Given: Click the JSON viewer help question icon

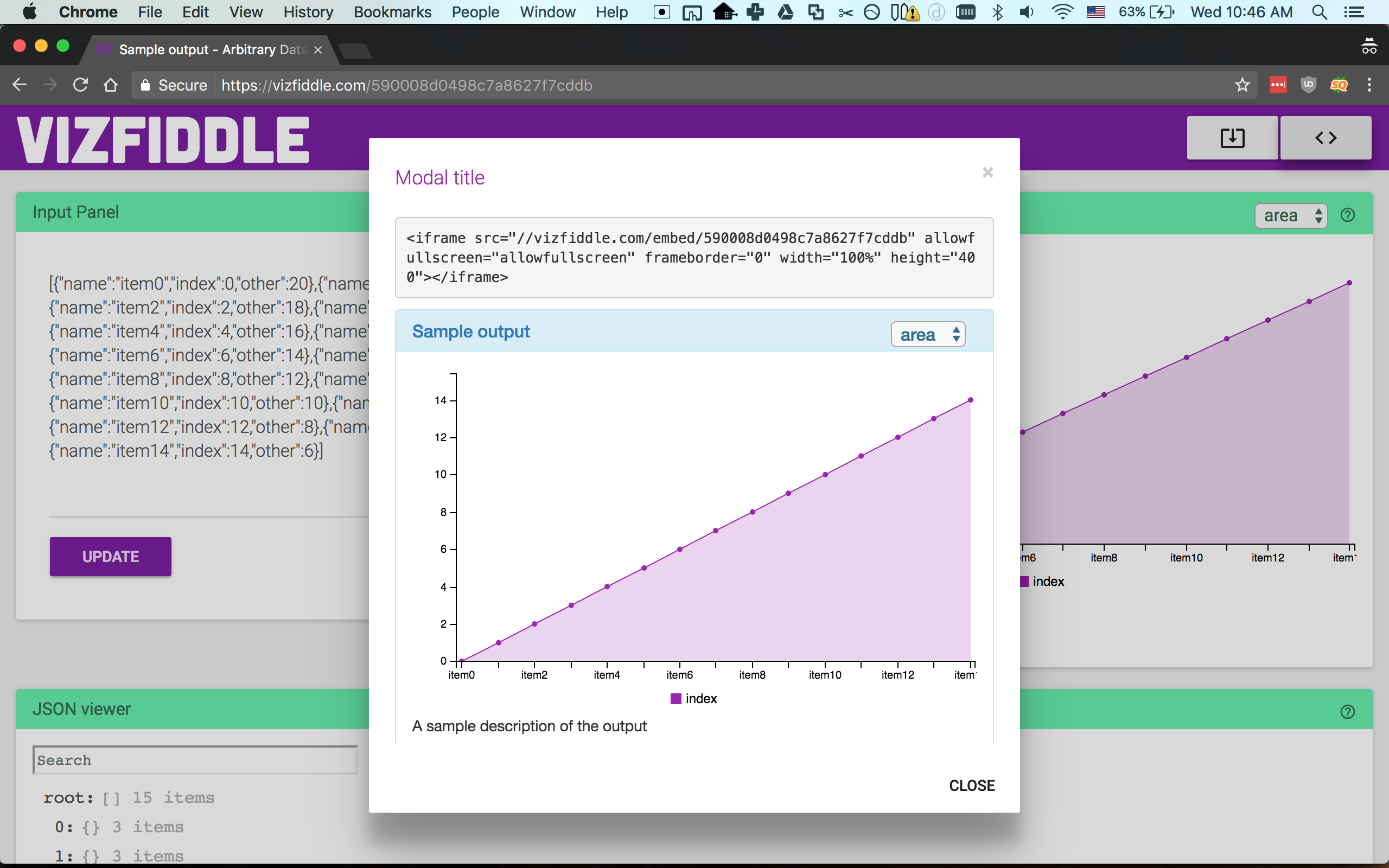Looking at the screenshot, I should tap(1347, 712).
